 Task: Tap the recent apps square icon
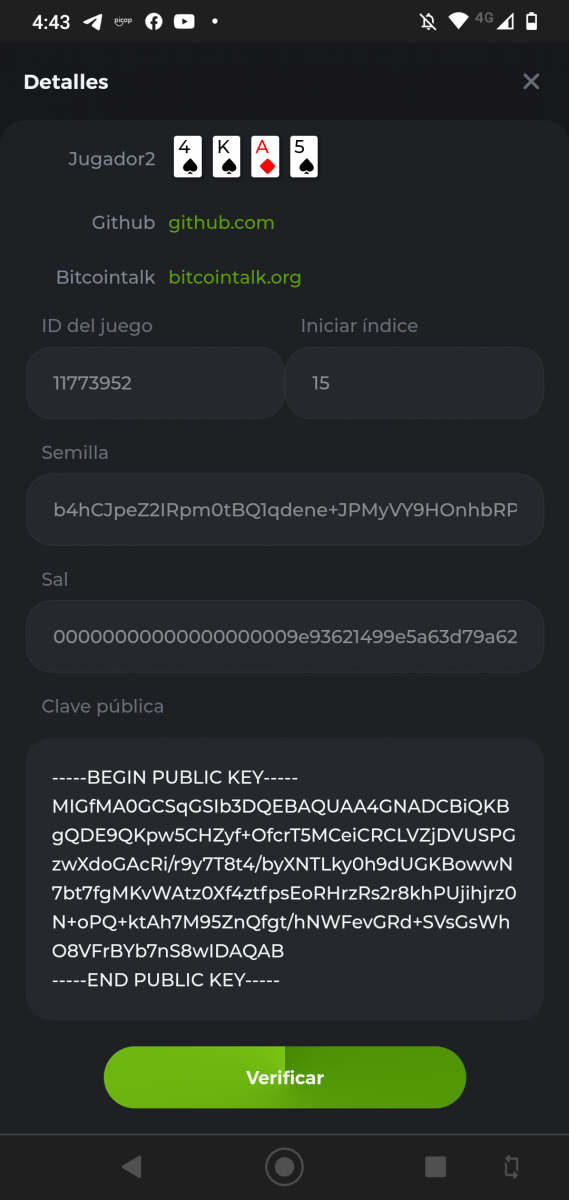pyautogui.click(x=435, y=1166)
